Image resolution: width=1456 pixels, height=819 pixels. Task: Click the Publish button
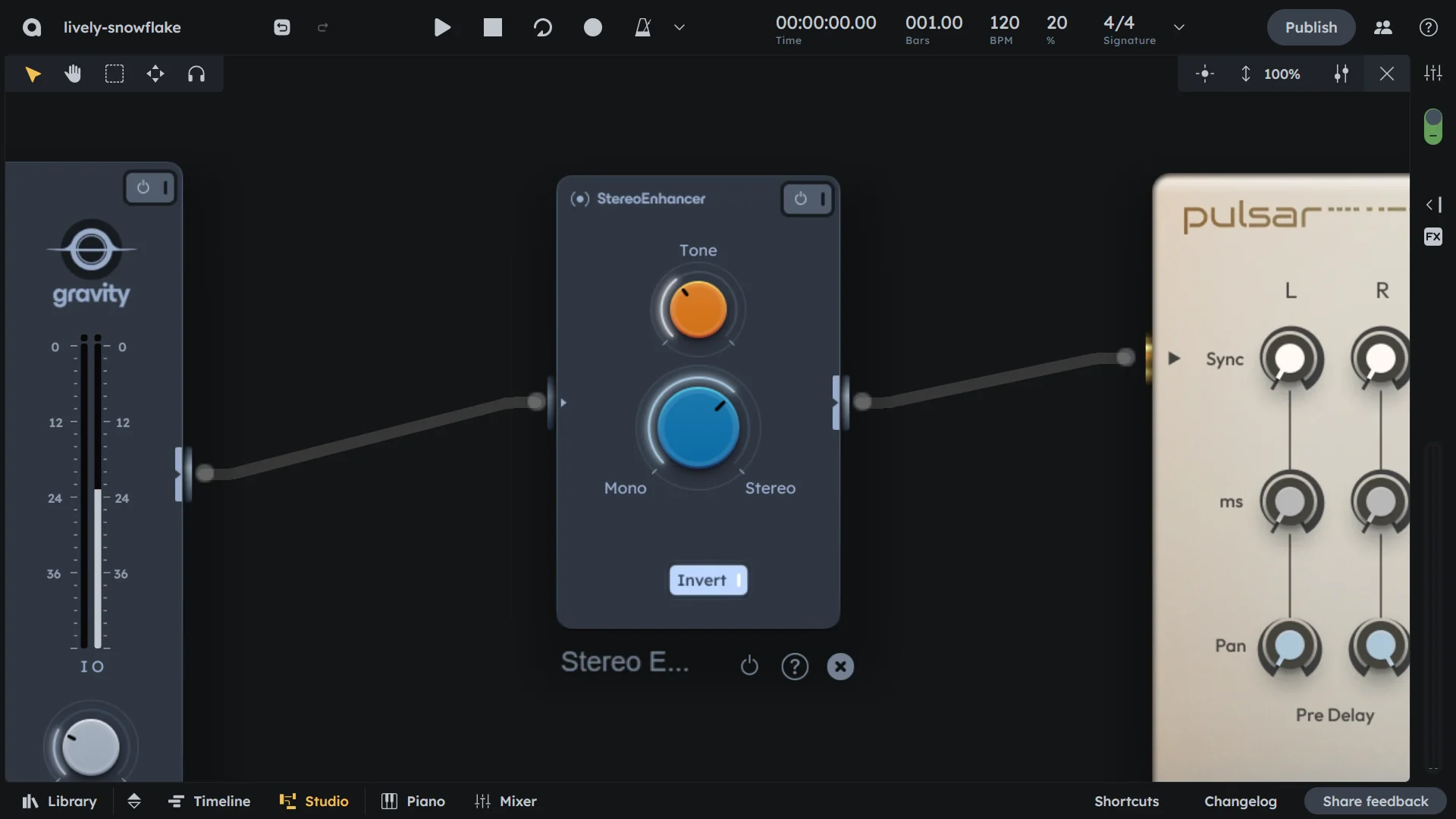coord(1310,27)
